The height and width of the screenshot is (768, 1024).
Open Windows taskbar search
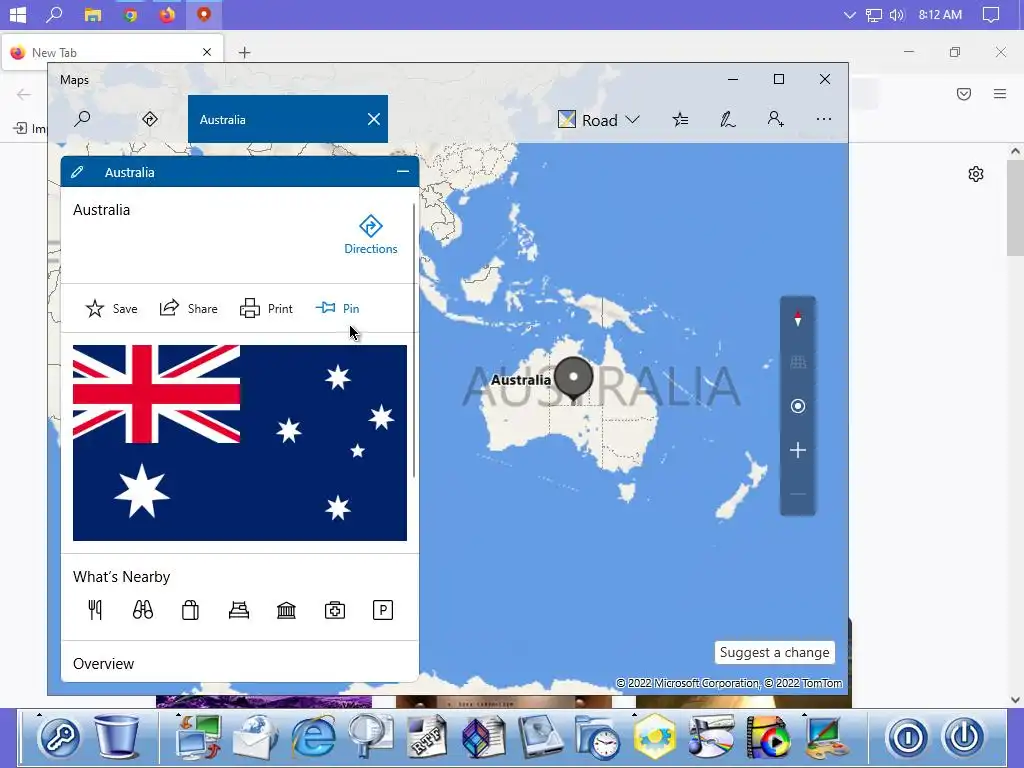tap(54, 14)
